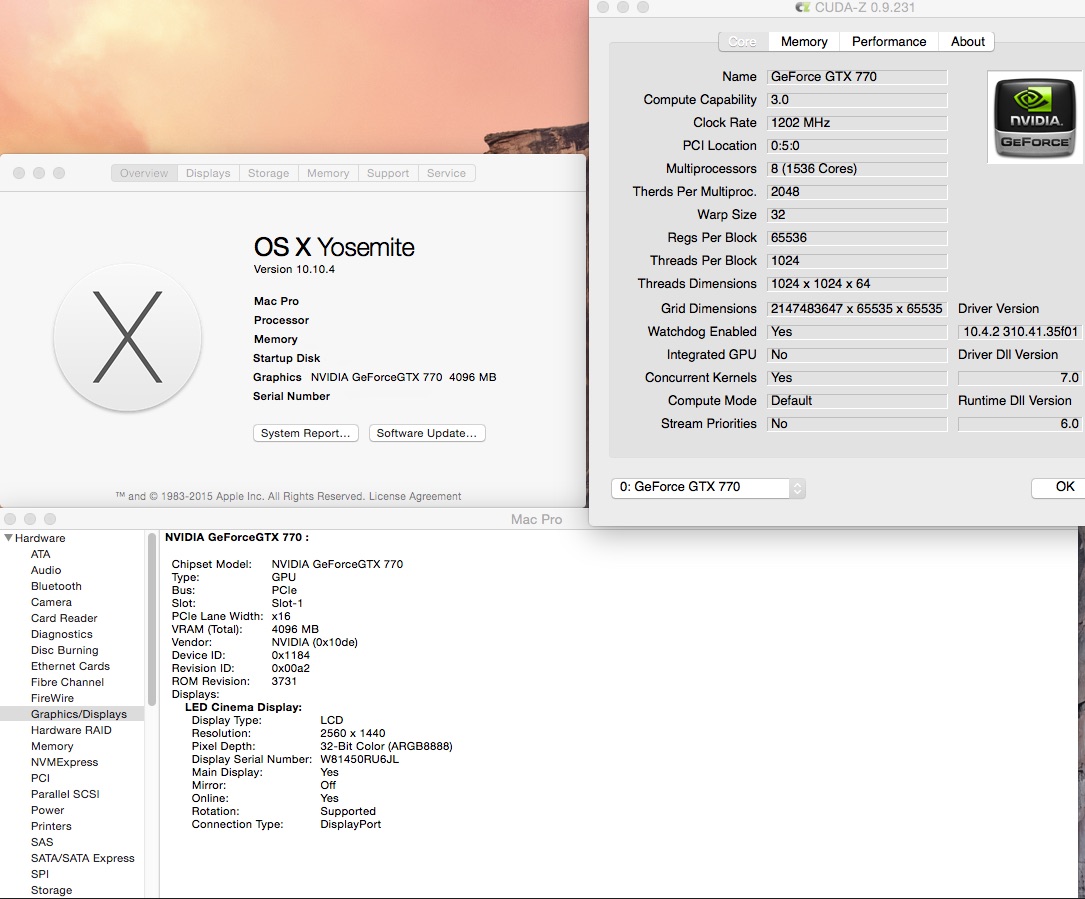The image size is (1085, 899).
Task: Select Audio in the Hardware list
Action: [x=46, y=570]
